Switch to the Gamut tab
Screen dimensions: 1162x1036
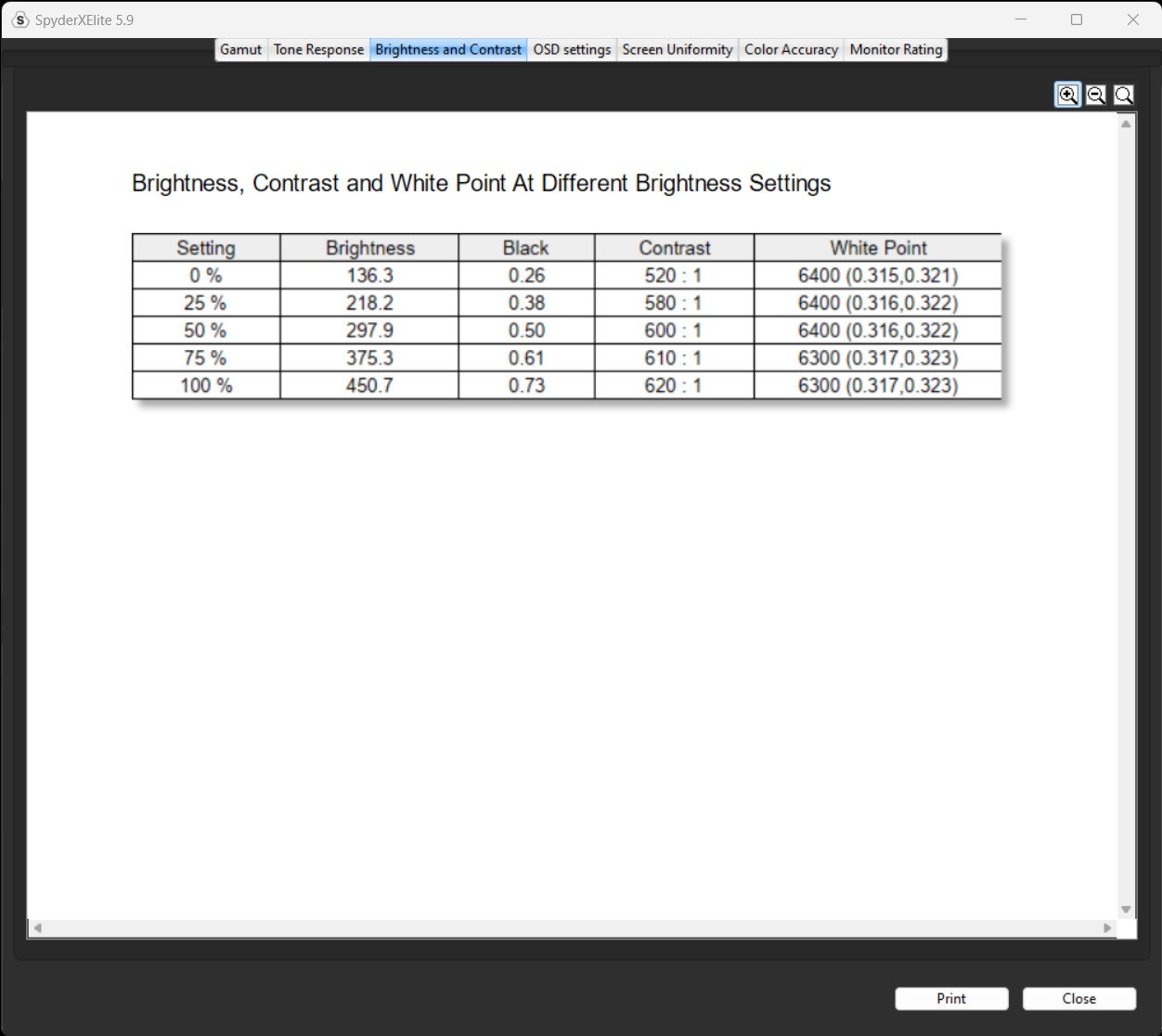click(240, 49)
